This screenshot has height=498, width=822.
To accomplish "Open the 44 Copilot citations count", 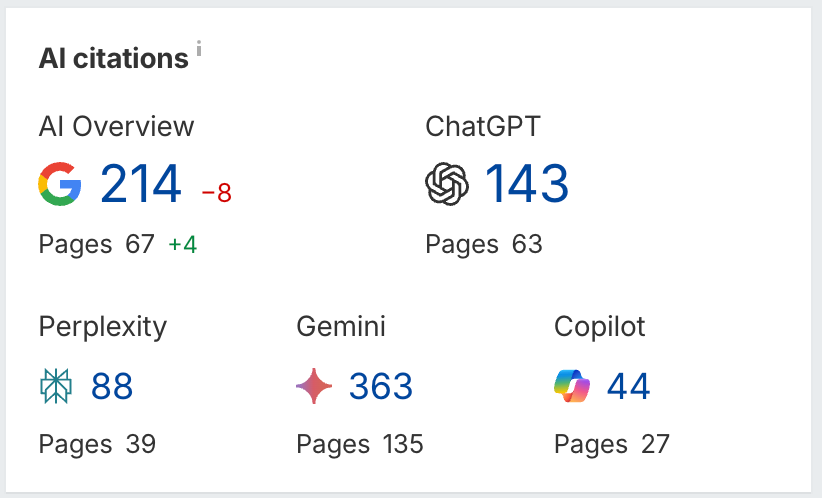I will [628, 386].
